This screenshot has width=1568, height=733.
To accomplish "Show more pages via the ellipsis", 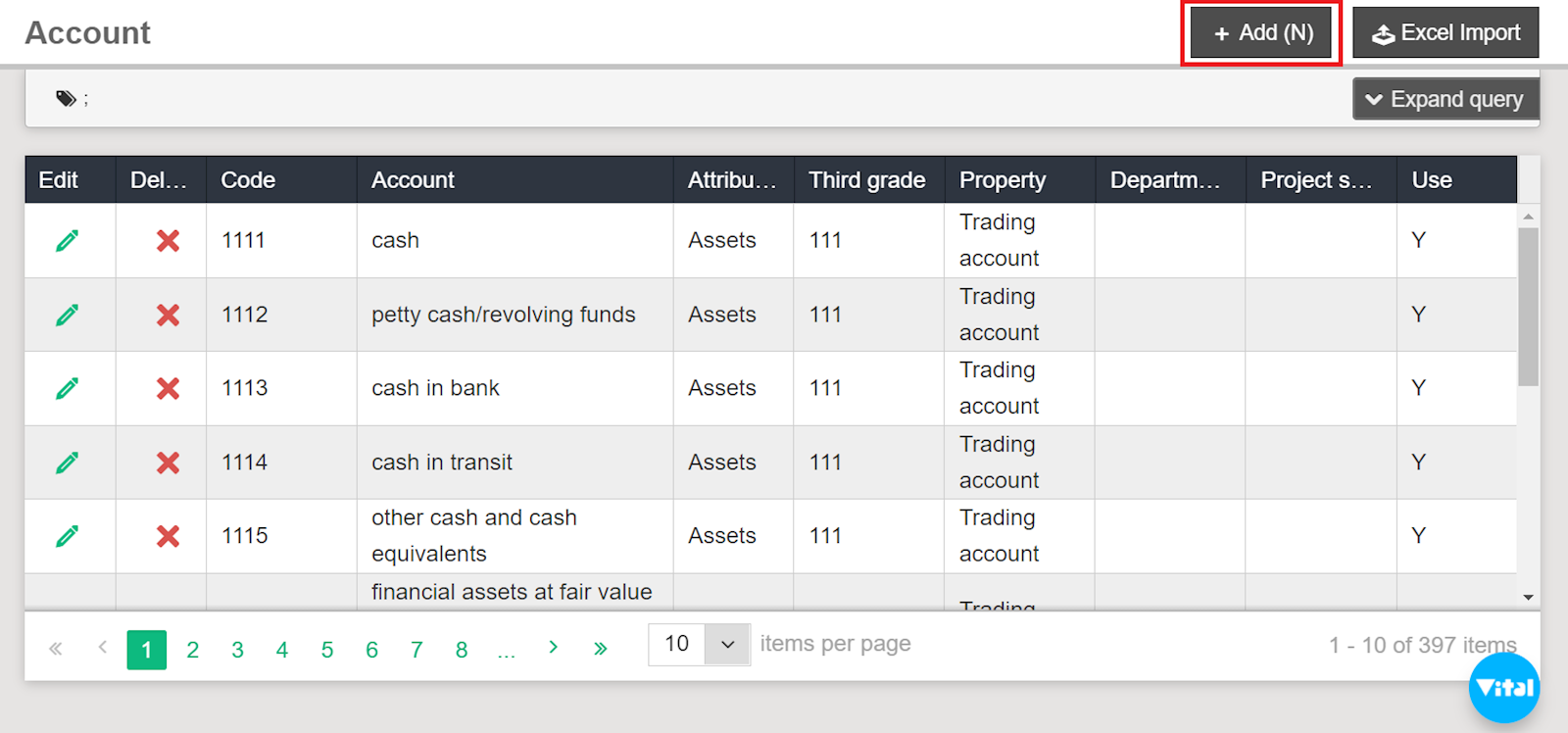I will [x=506, y=650].
